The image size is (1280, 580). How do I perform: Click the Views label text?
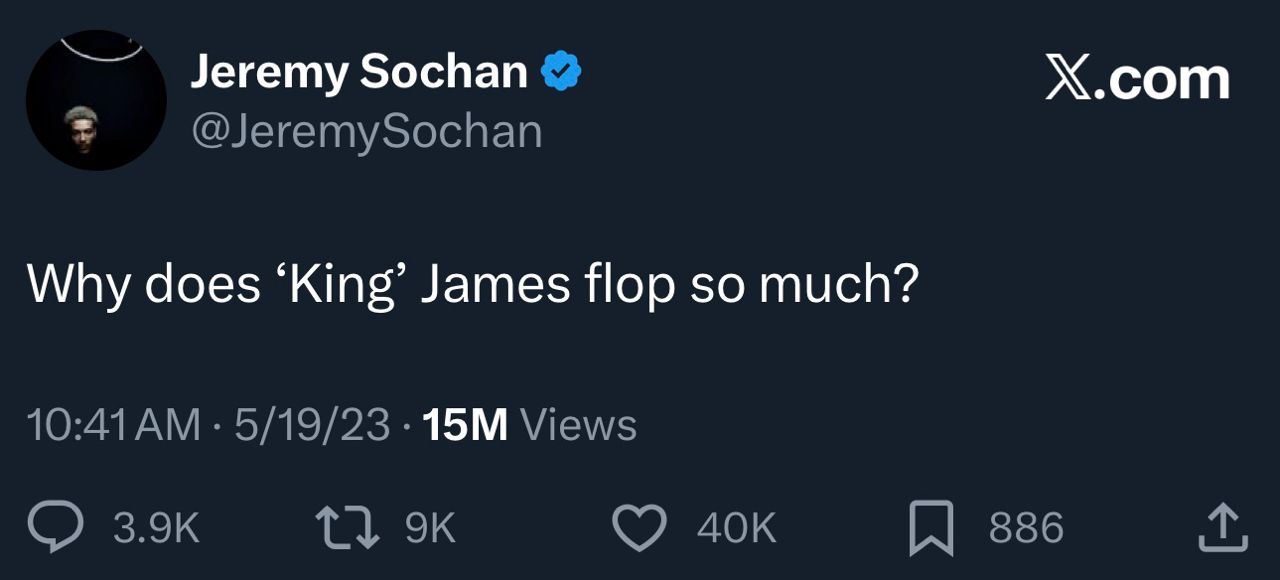(x=578, y=425)
